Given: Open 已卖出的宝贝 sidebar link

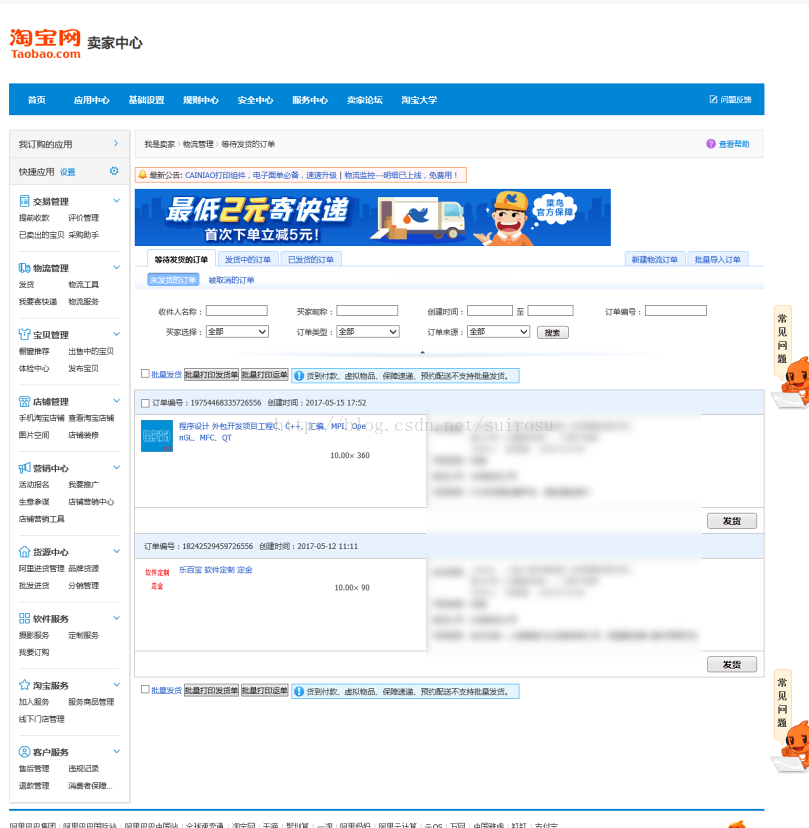Looking at the screenshot, I should click(x=42, y=234).
